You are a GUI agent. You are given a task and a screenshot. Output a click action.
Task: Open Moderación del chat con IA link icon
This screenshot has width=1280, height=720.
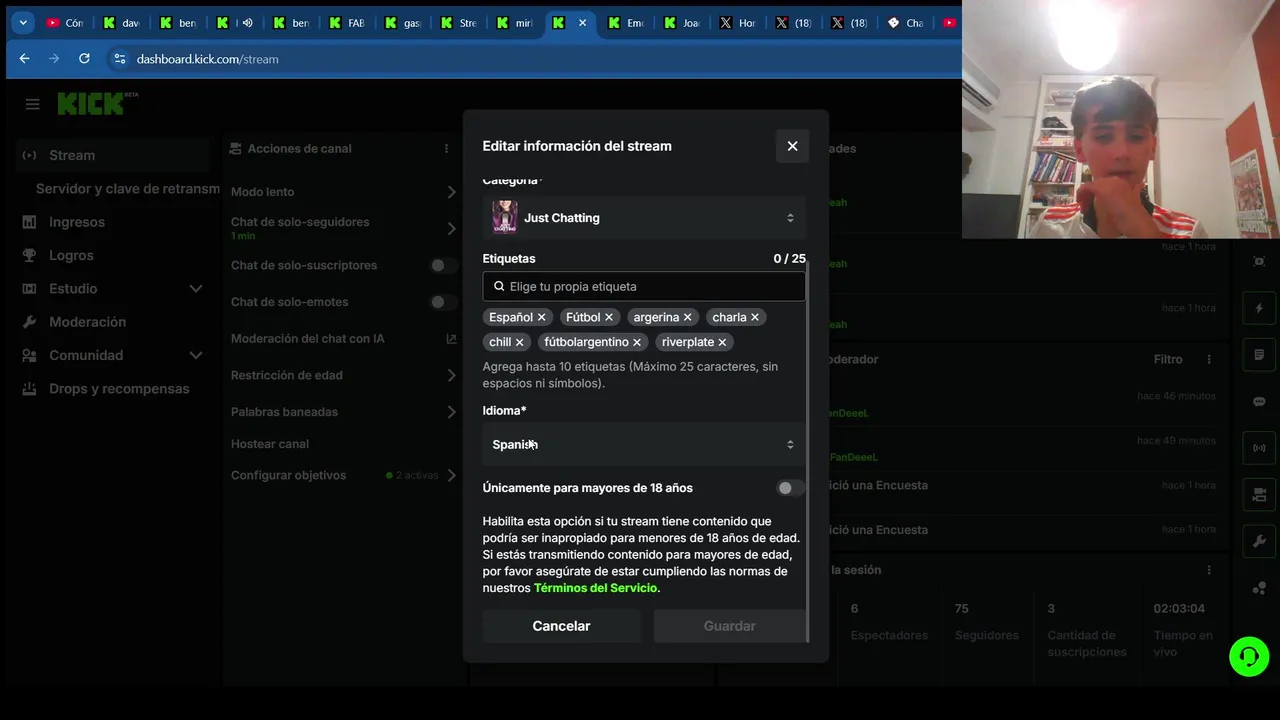pyautogui.click(x=451, y=339)
